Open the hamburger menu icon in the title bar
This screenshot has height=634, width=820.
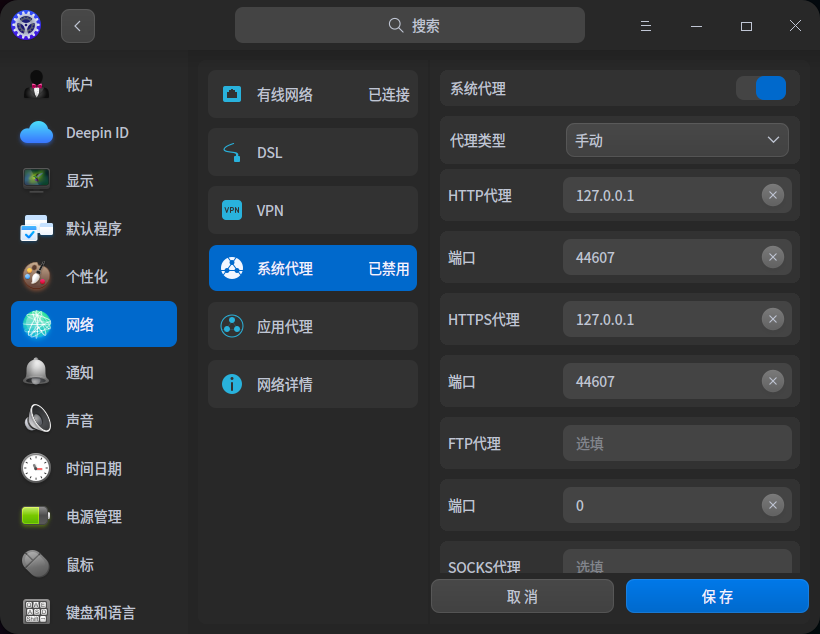point(646,26)
